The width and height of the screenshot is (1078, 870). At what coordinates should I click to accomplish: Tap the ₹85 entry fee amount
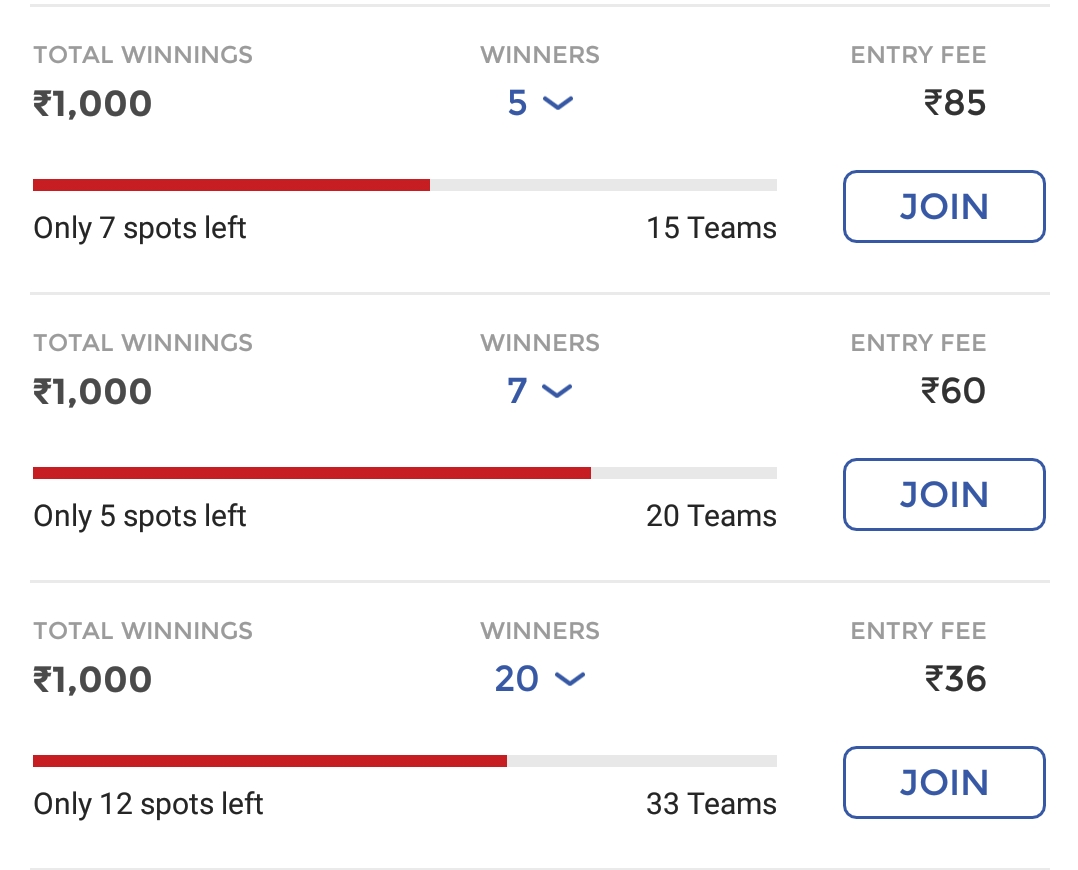[955, 103]
